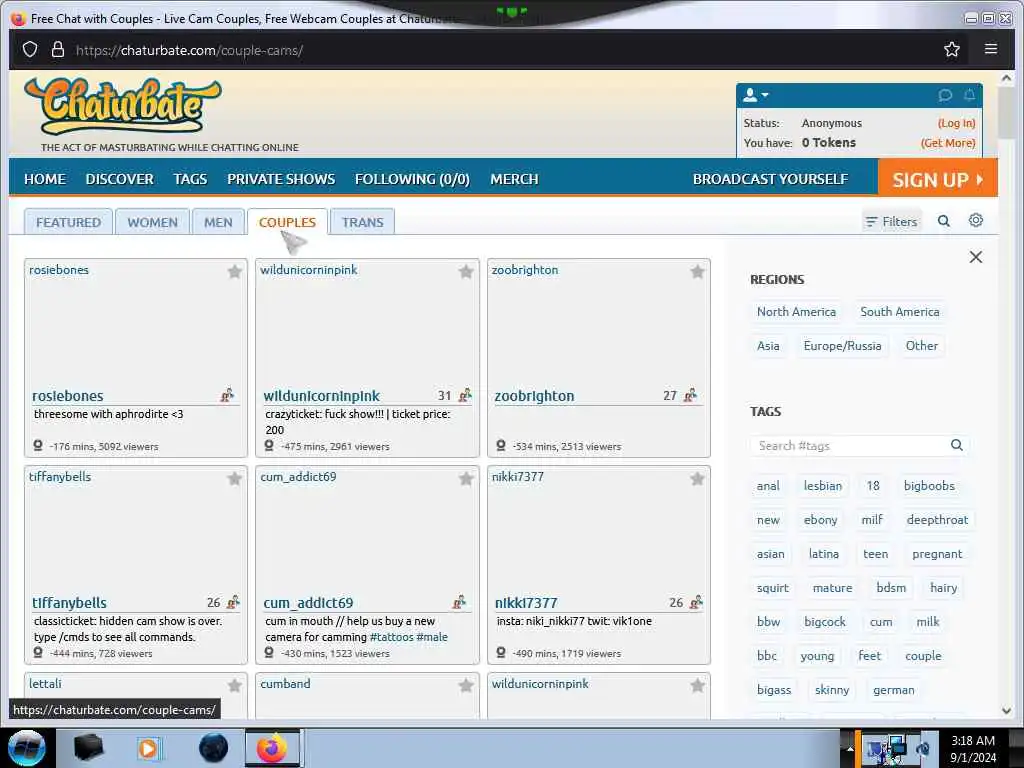Filter by South America region
Viewport: 1024px width, 768px height.
[900, 312]
